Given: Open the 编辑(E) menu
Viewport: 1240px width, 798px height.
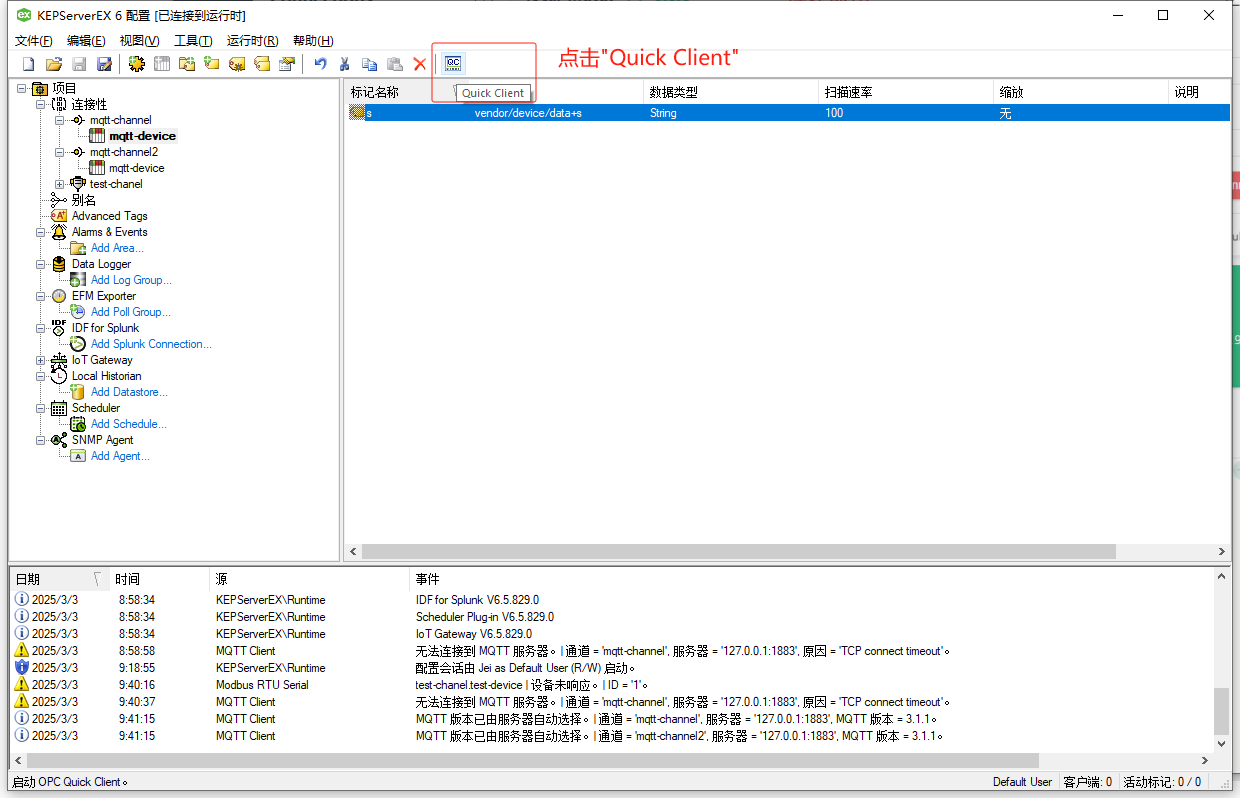Looking at the screenshot, I should tap(86, 41).
